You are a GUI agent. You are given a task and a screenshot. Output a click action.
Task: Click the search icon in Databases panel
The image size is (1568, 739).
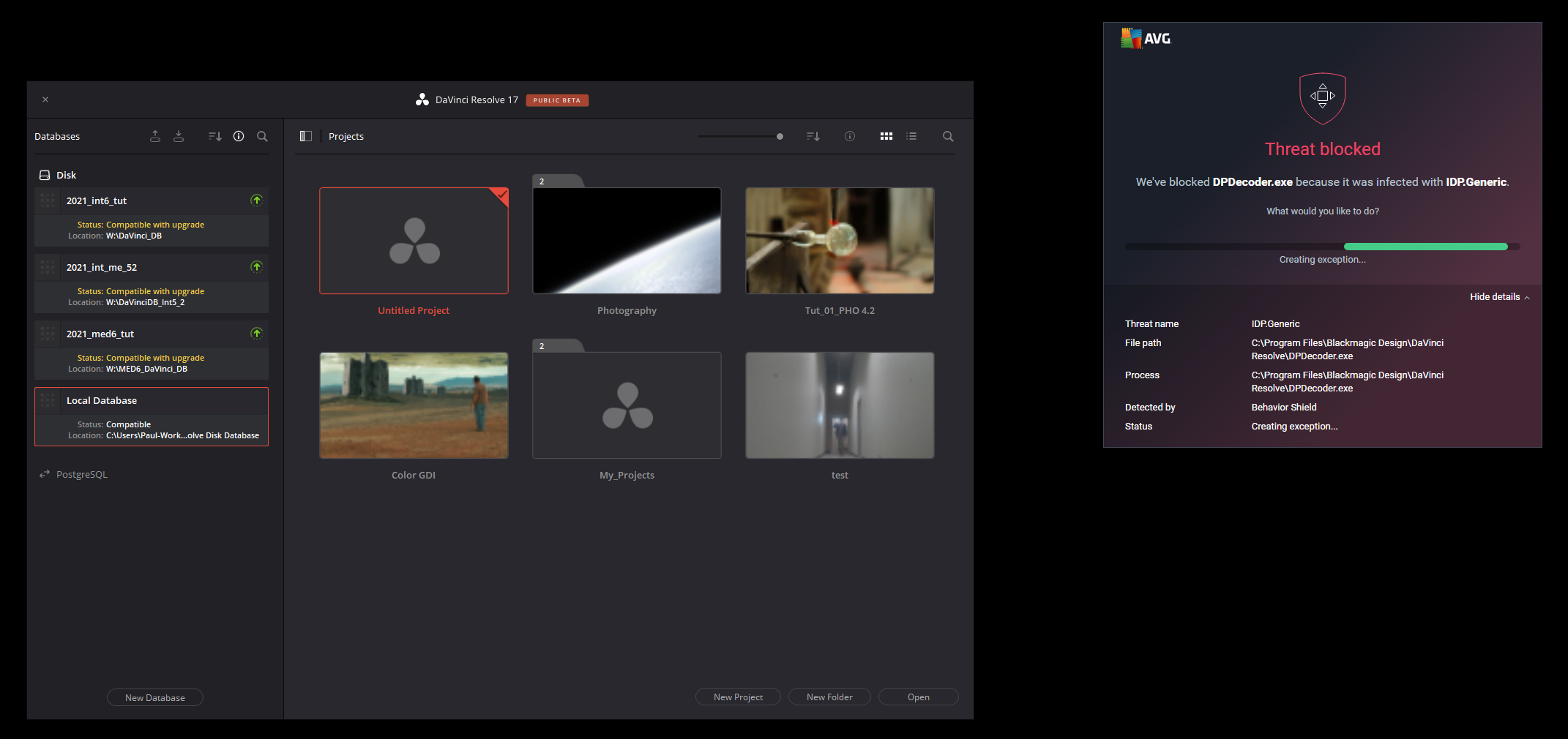click(262, 136)
